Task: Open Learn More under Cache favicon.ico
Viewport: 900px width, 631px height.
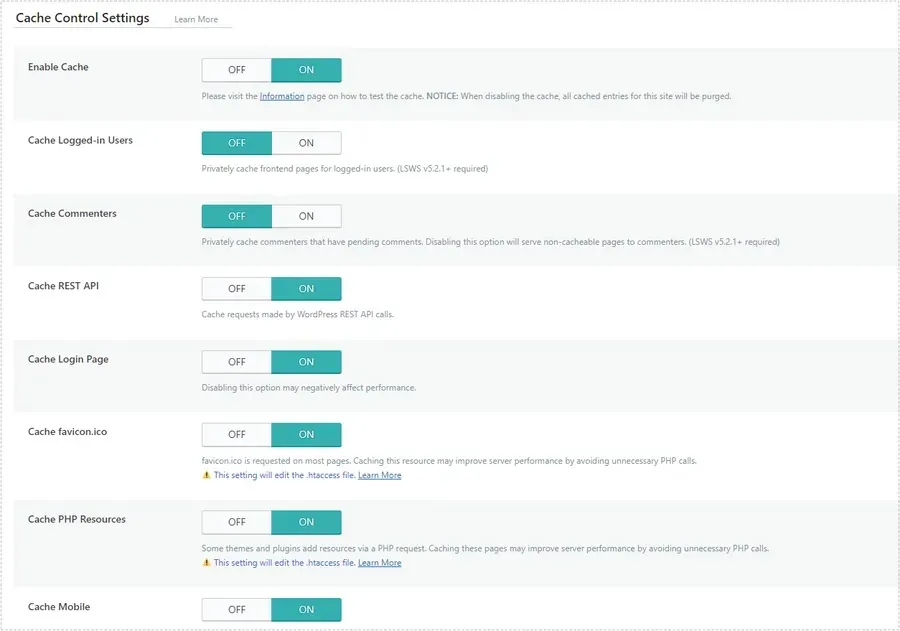Action: (x=379, y=475)
